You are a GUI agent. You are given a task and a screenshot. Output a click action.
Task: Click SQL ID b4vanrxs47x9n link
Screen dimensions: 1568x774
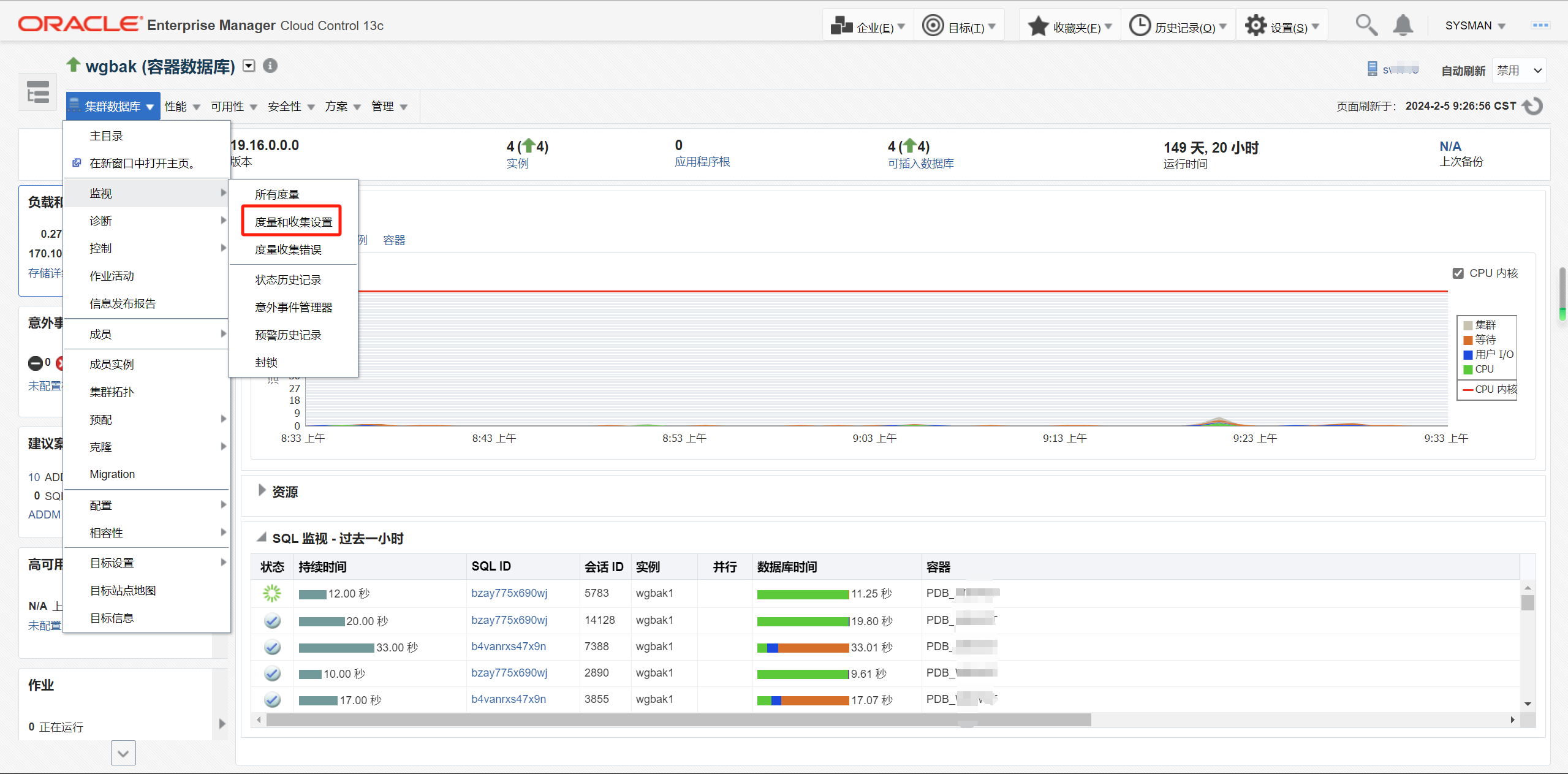508,647
